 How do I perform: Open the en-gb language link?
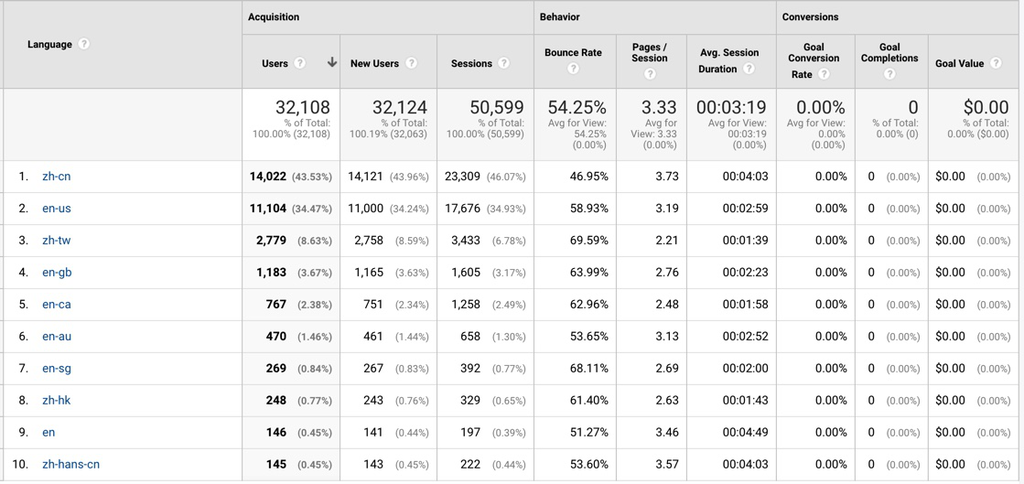click(56, 272)
